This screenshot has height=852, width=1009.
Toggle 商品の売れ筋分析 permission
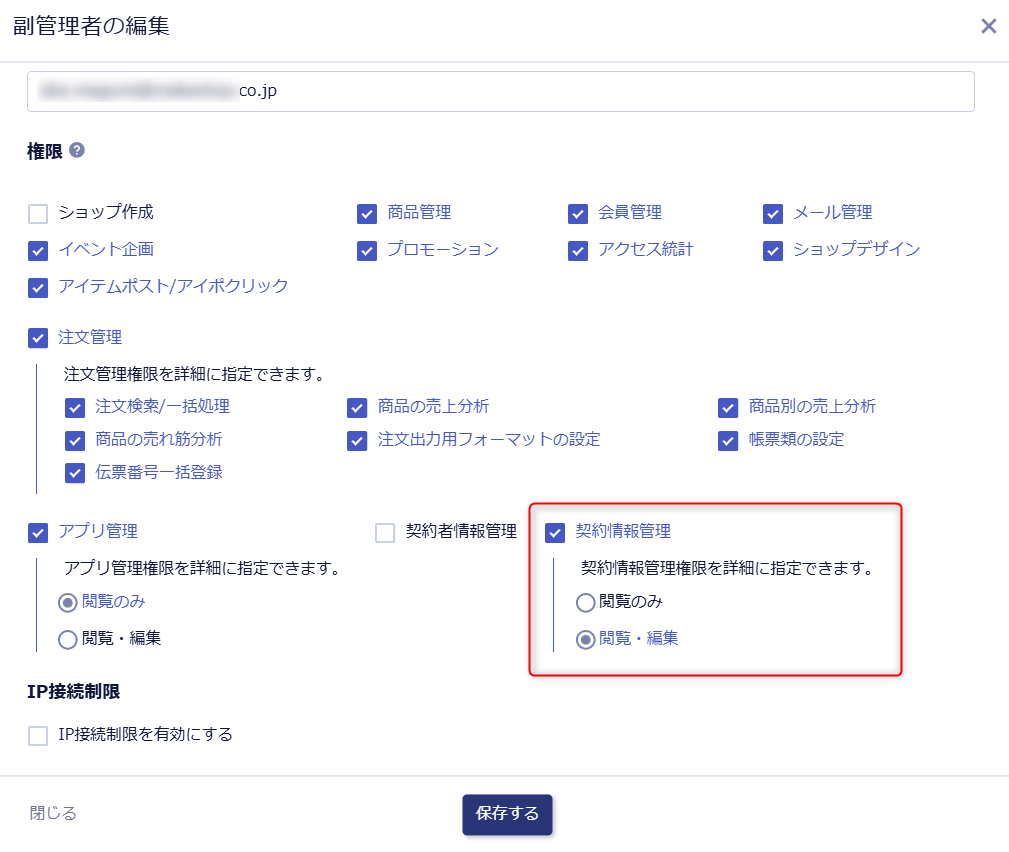[x=75, y=441]
